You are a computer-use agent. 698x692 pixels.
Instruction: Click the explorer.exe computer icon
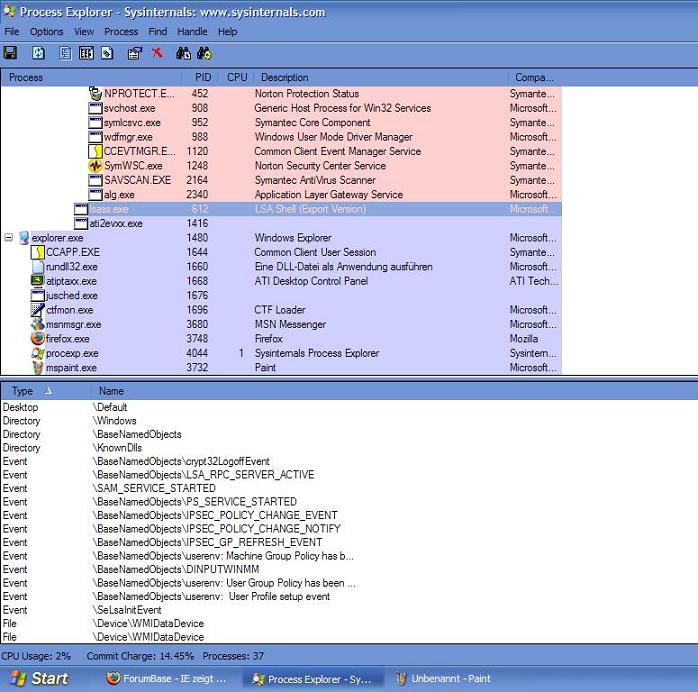[x=24, y=238]
